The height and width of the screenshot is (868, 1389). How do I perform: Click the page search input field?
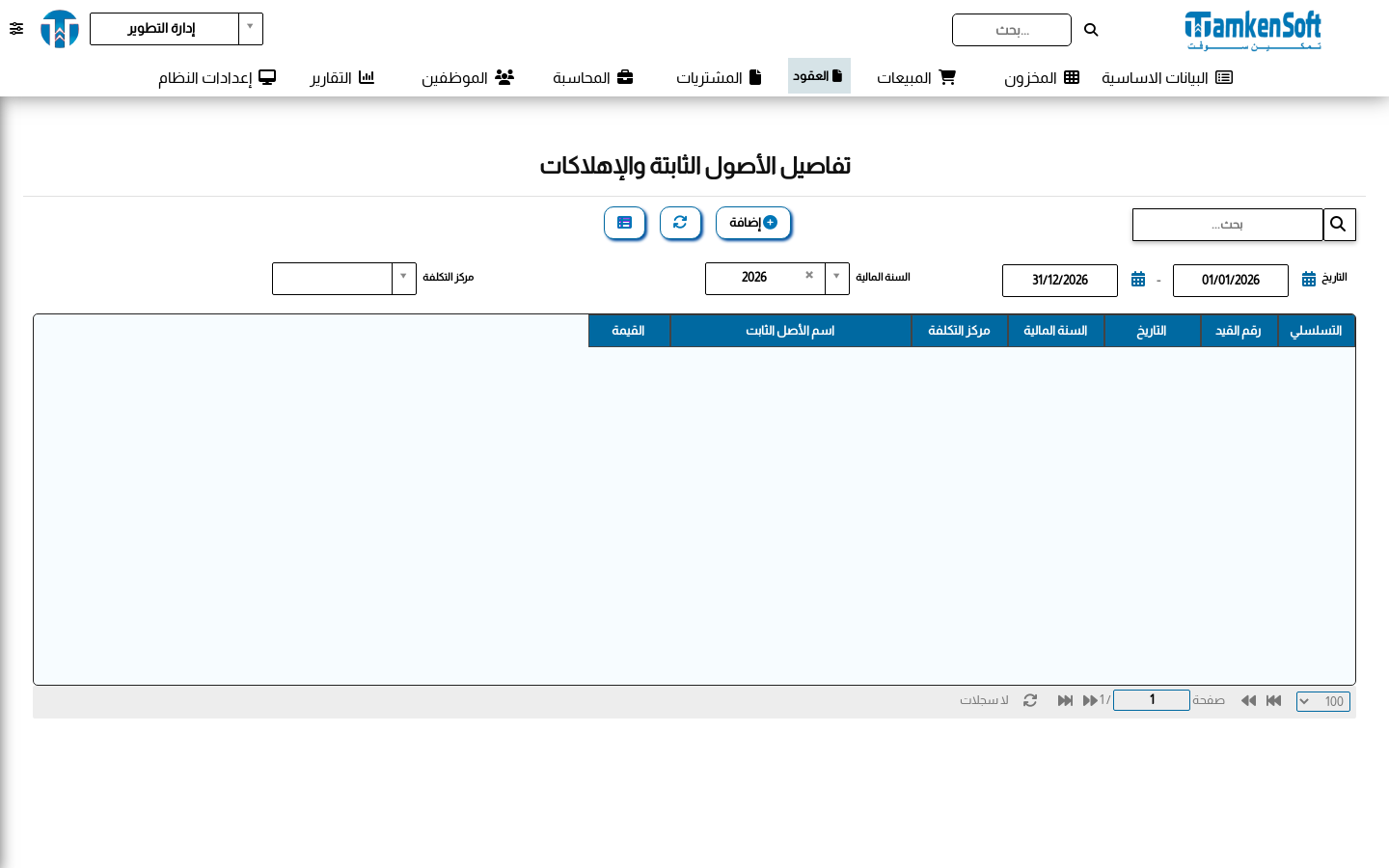[1227, 225]
